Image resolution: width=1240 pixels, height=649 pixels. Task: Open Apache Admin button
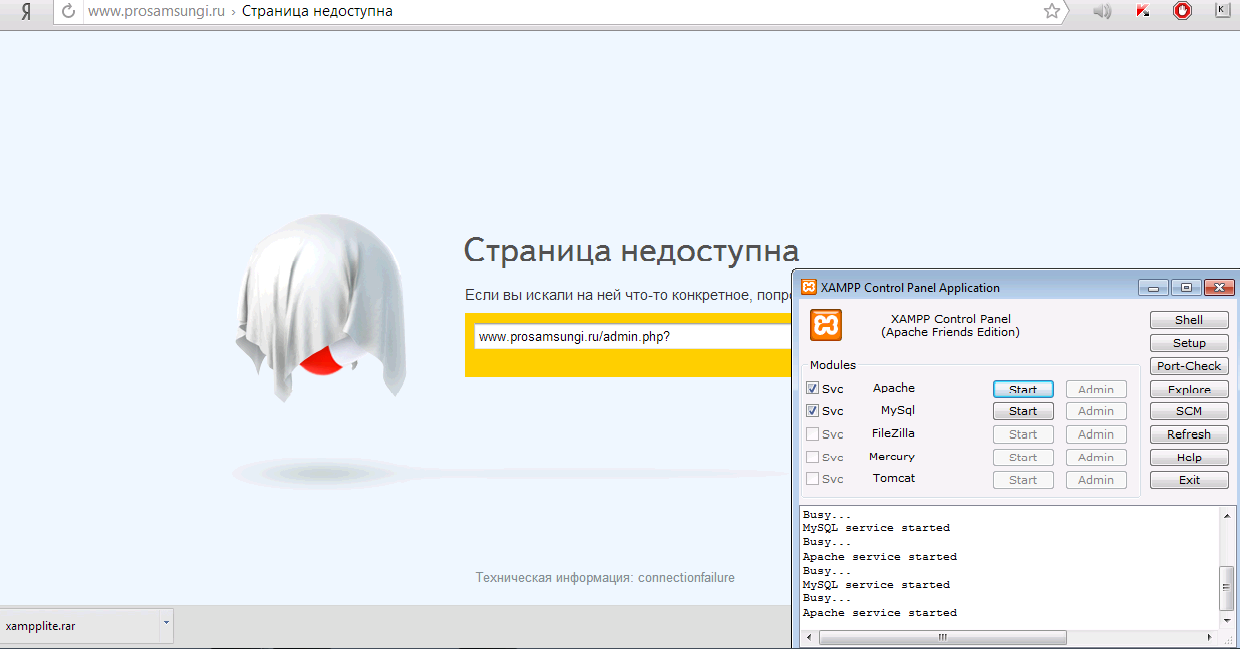[1096, 389]
